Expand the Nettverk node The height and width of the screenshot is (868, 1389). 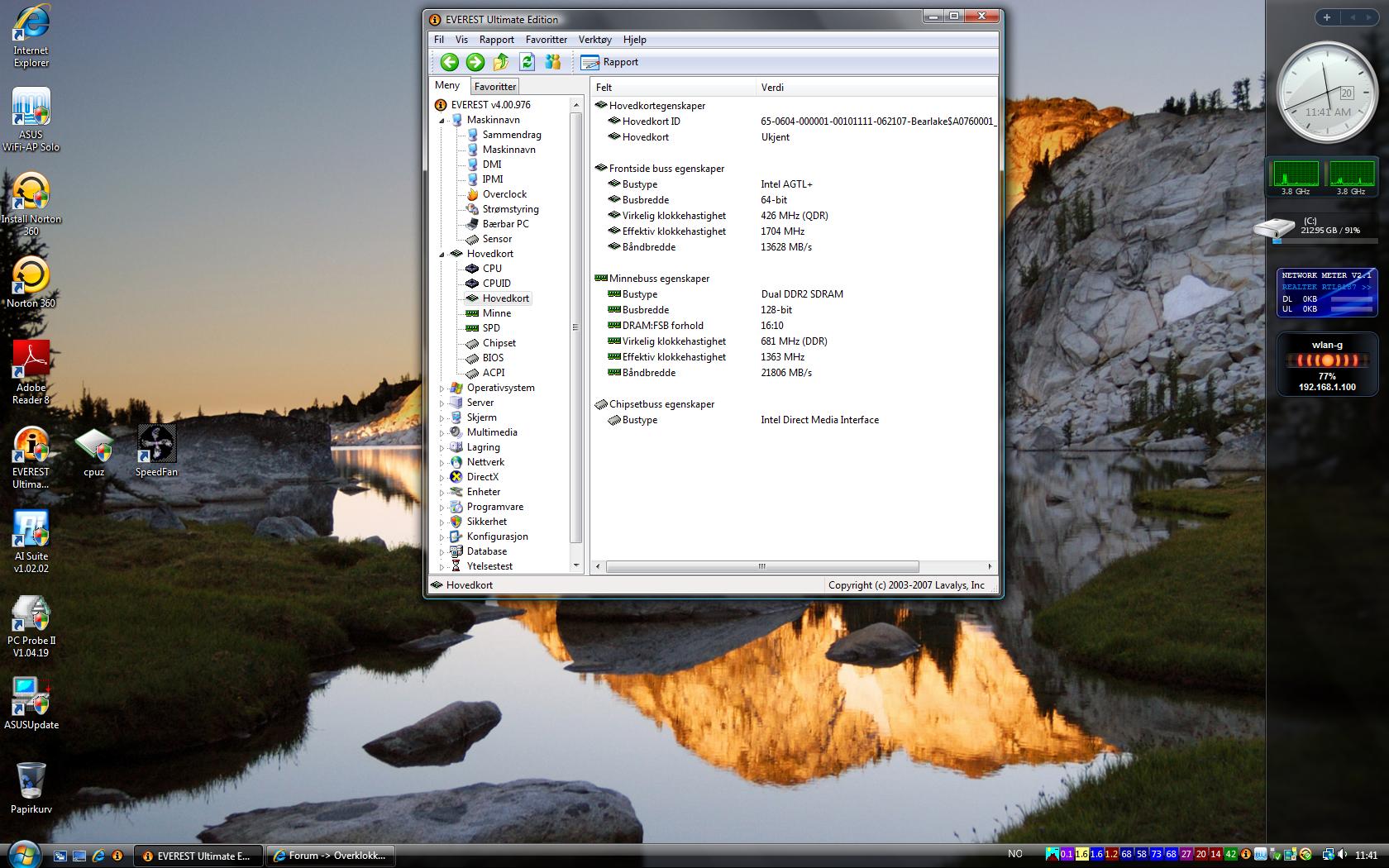tap(442, 463)
